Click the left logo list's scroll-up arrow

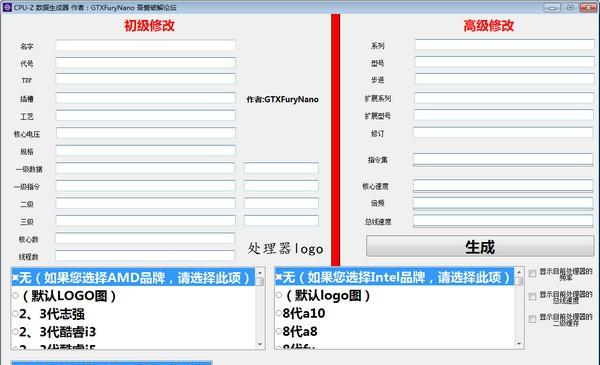click(x=260, y=272)
